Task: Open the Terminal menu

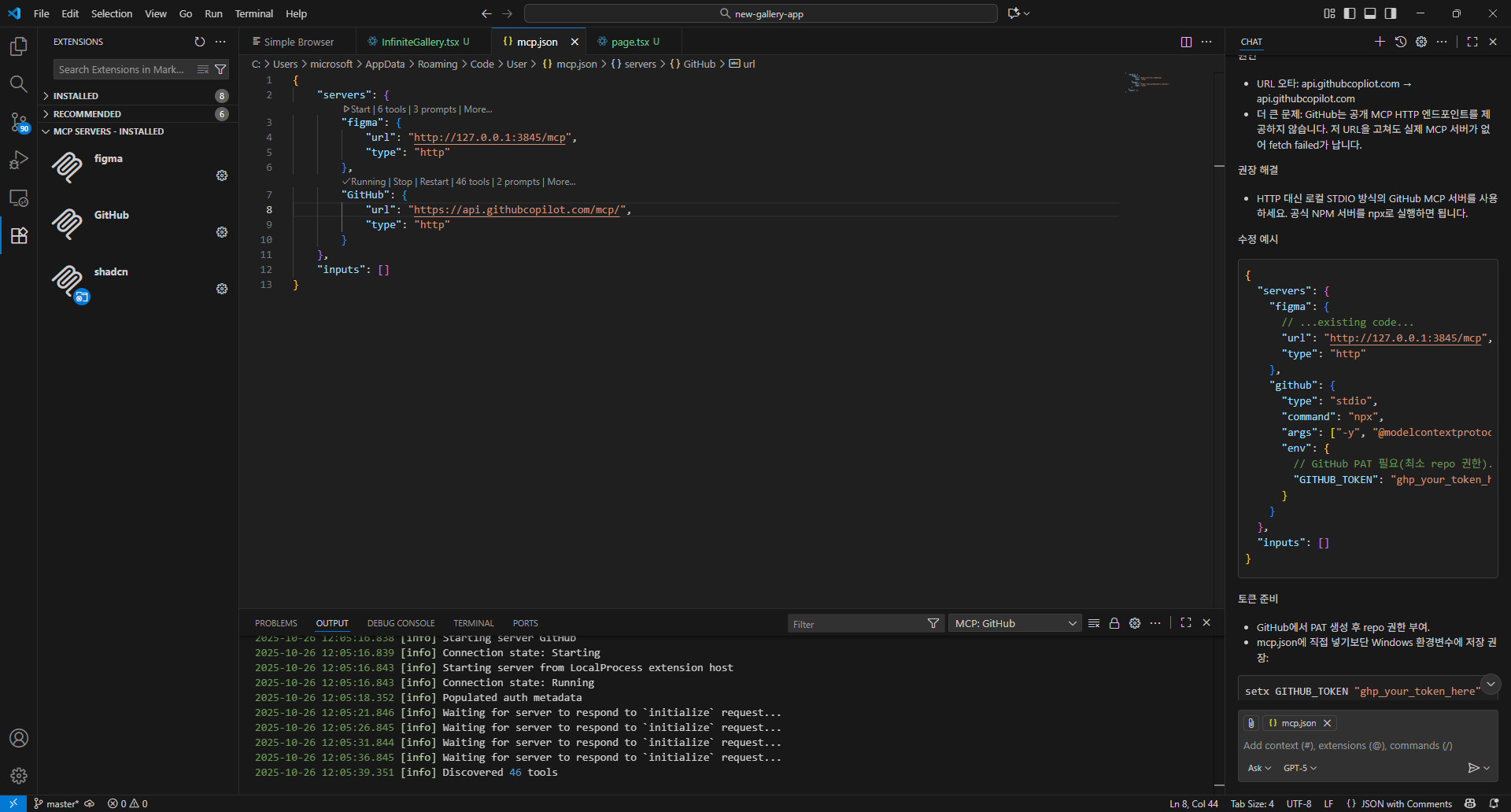Action: click(x=253, y=13)
